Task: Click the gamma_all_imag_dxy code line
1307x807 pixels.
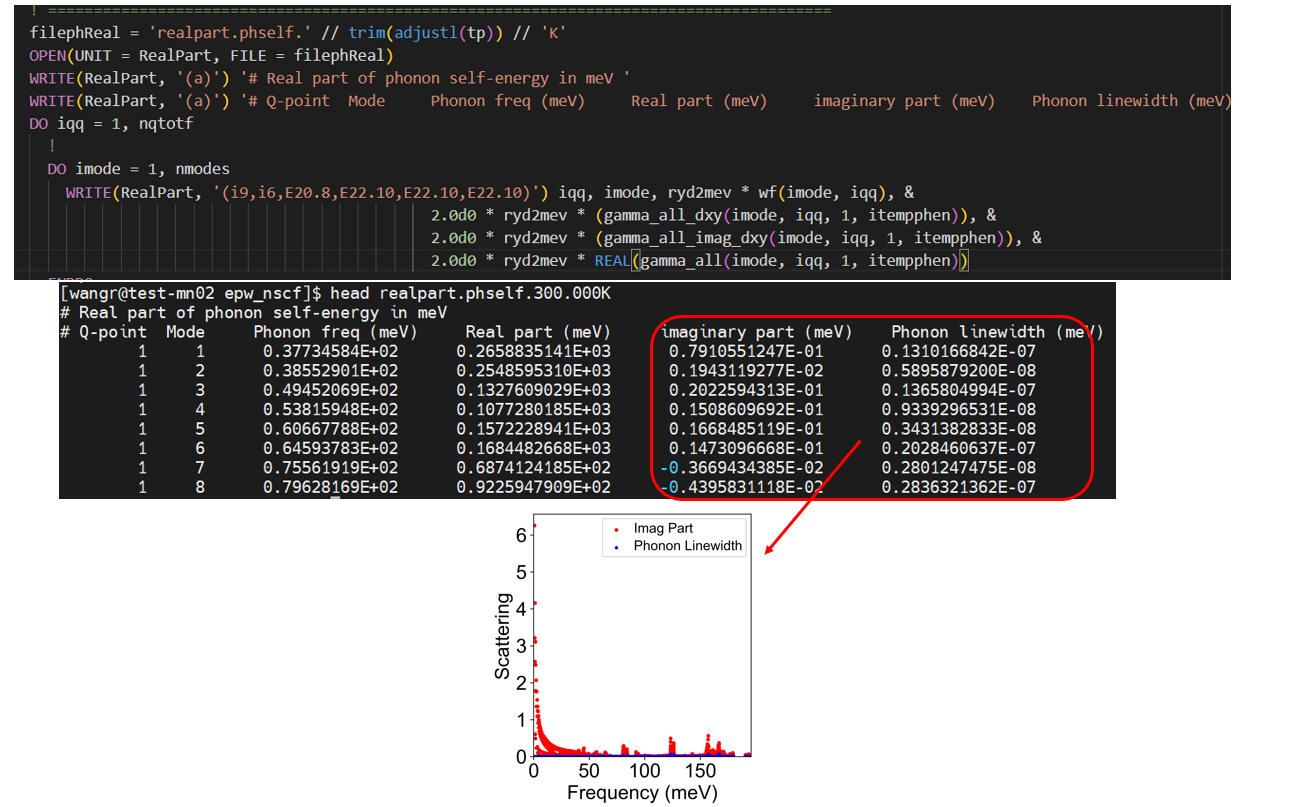Action: [737, 238]
